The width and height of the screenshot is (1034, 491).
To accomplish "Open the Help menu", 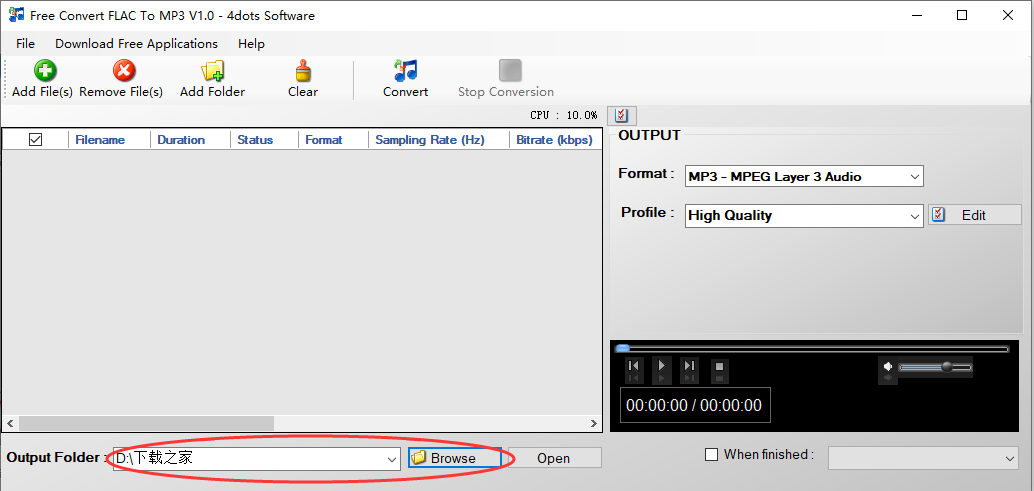I will click(251, 44).
